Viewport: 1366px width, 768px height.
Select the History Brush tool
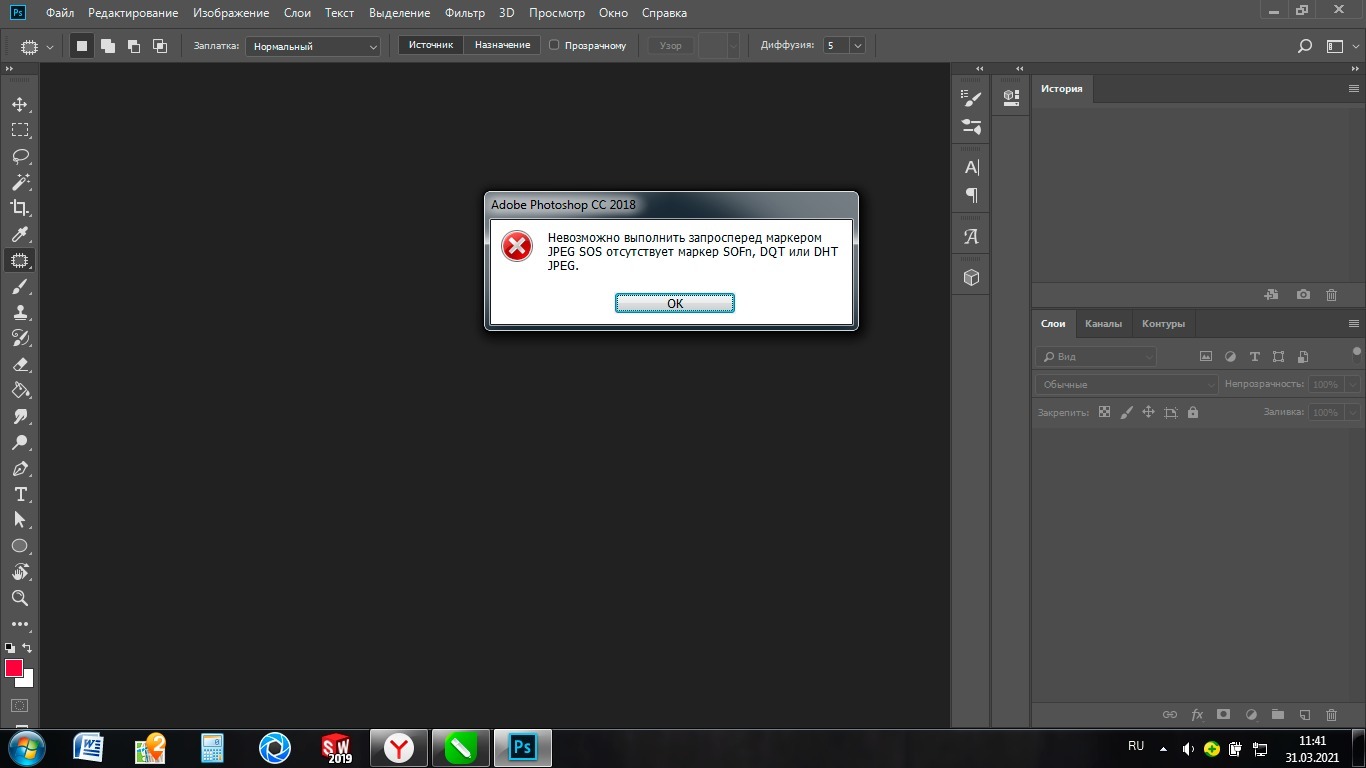click(x=20, y=338)
